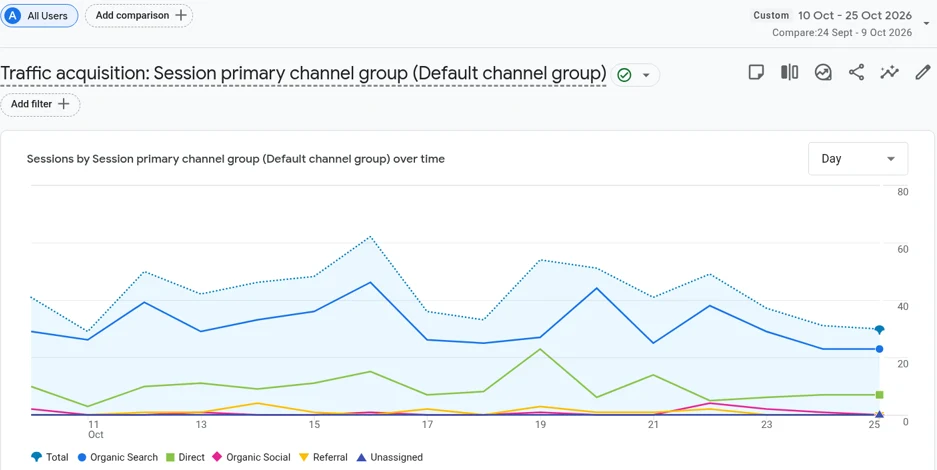Click the date range dropdown arrow

[x=926, y=24]
